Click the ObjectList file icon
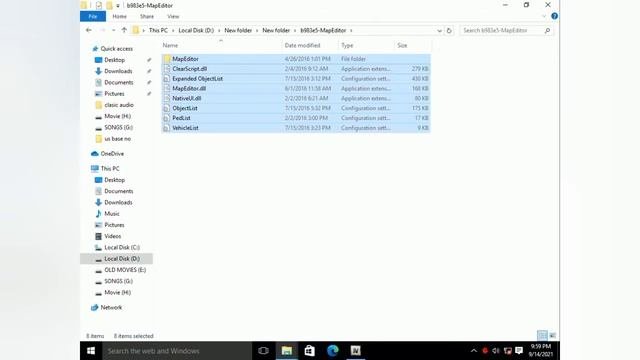640x360 pixels. tap(167, 108)
